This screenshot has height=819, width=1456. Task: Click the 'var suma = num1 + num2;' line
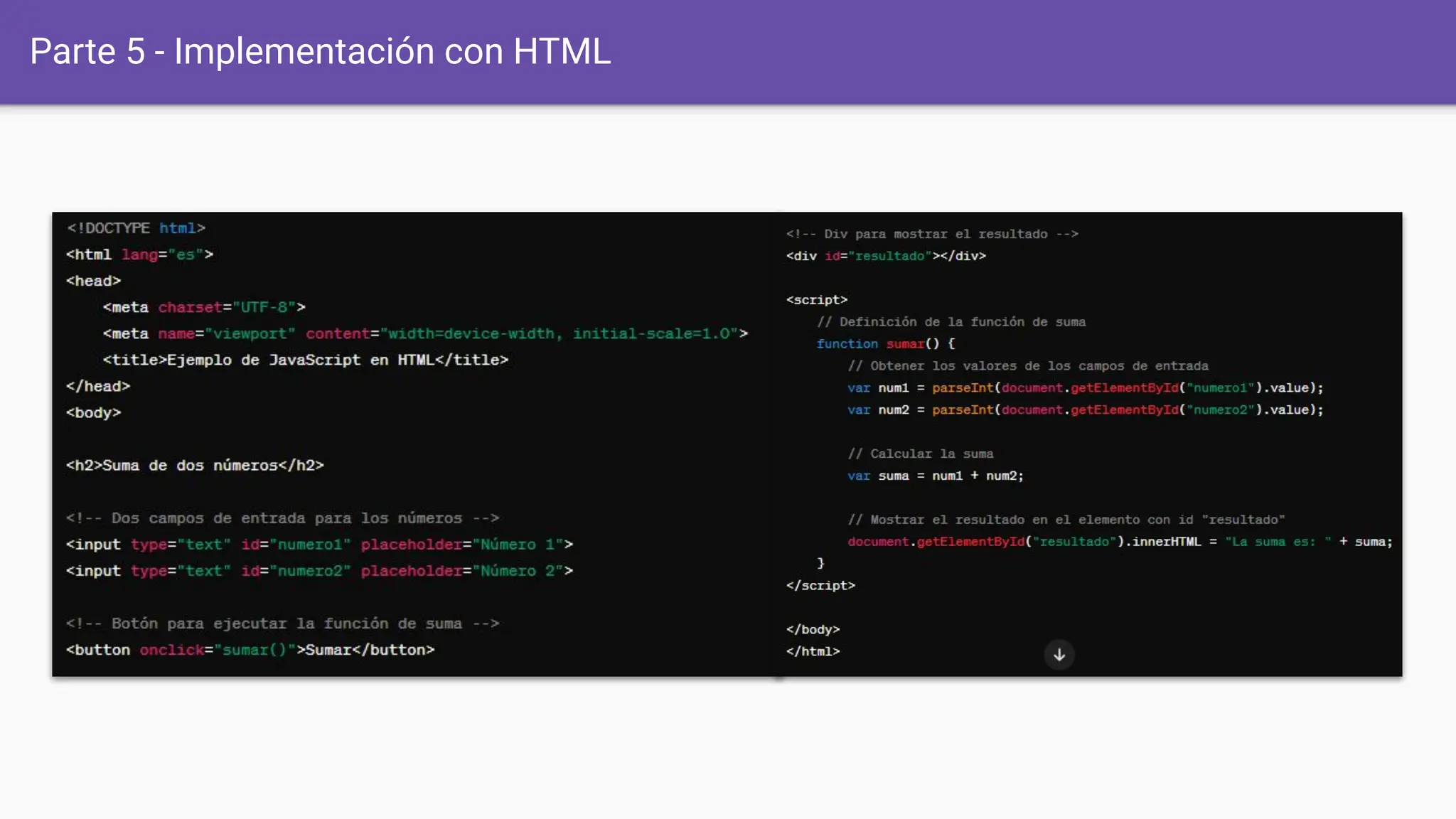pyautogui.click(x=936, y=476)
